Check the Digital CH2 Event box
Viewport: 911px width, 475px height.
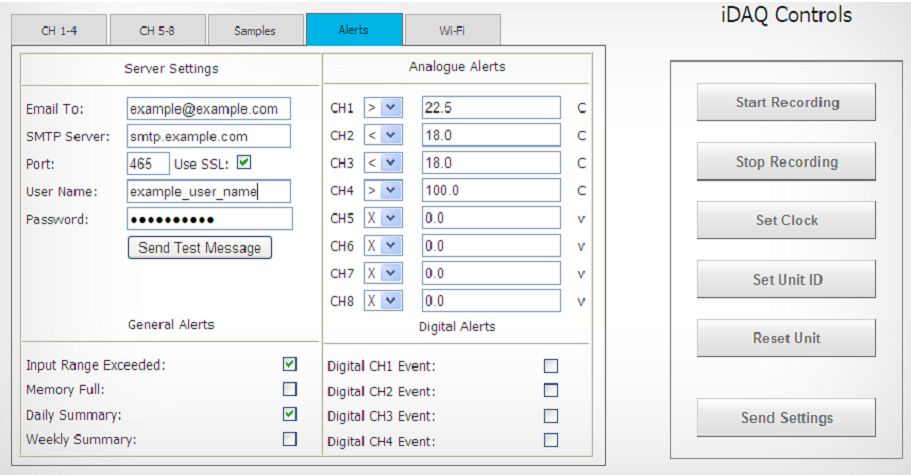[x=551, y=390]
